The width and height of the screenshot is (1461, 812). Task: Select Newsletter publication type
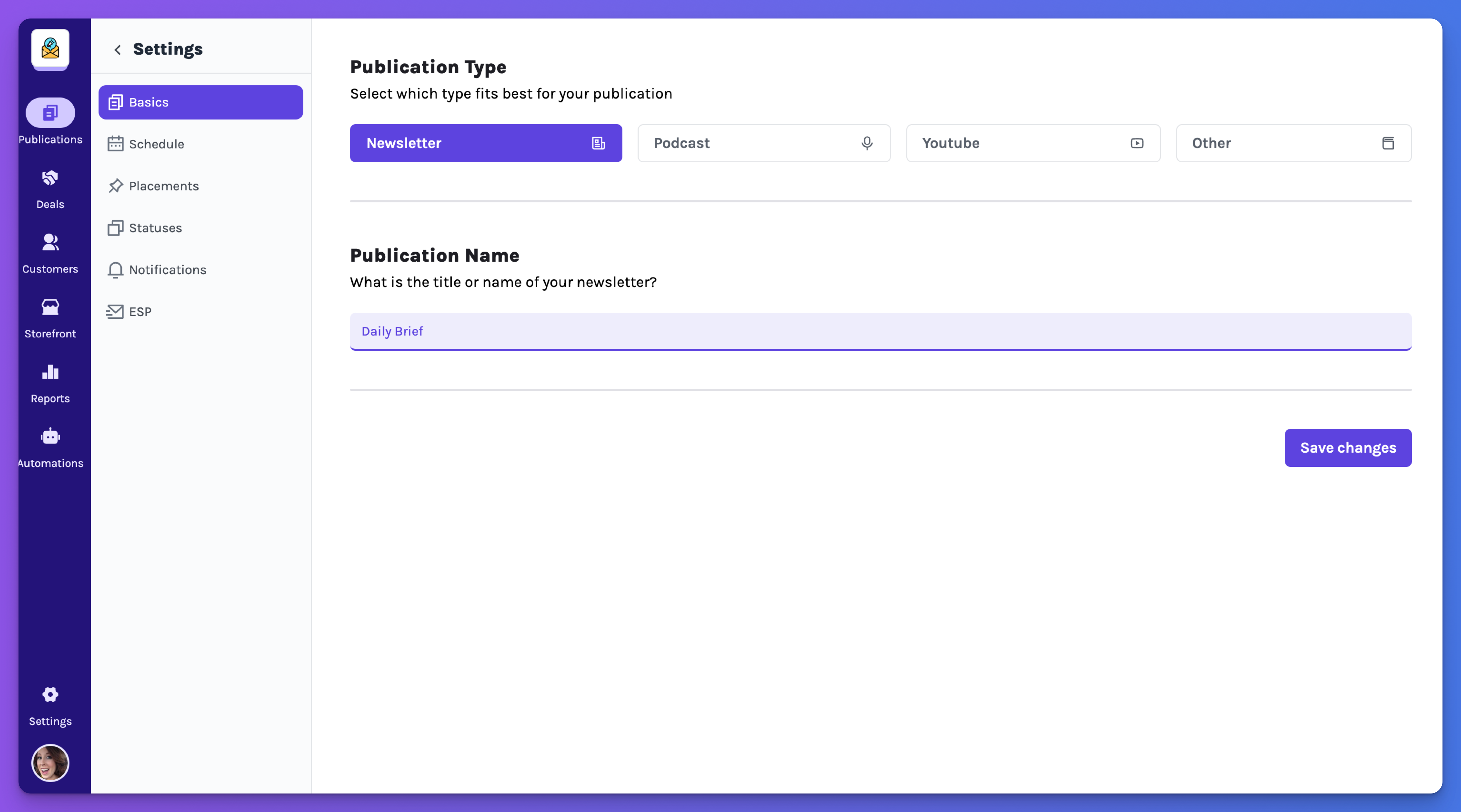[486, 143]
